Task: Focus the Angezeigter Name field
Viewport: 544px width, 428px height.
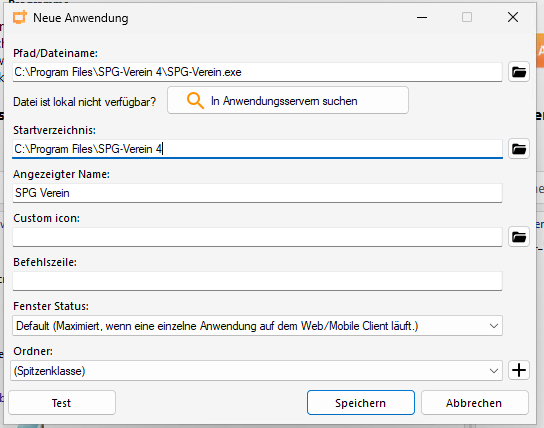Action: click(257, 193)
